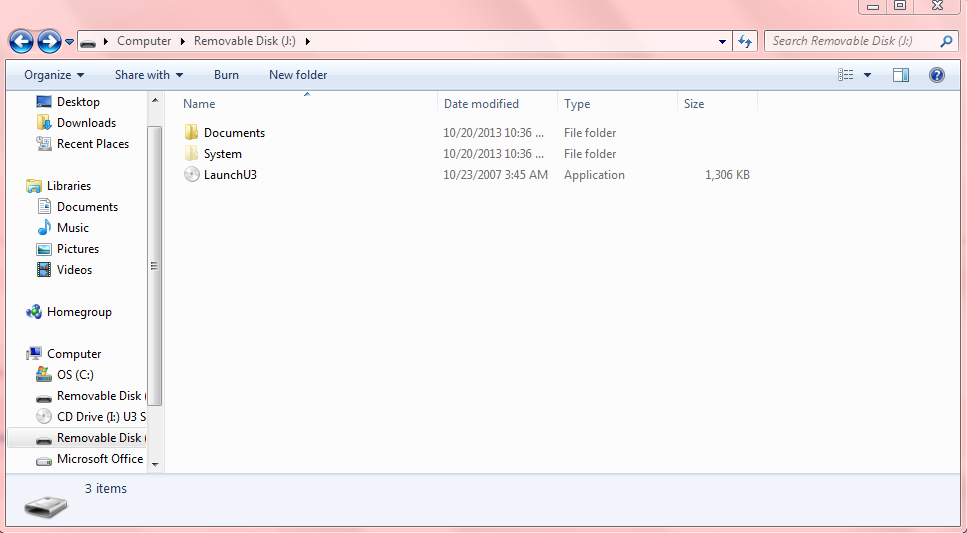
Task: Restore down the Explorer window
Action: click(x=900, y=6)
